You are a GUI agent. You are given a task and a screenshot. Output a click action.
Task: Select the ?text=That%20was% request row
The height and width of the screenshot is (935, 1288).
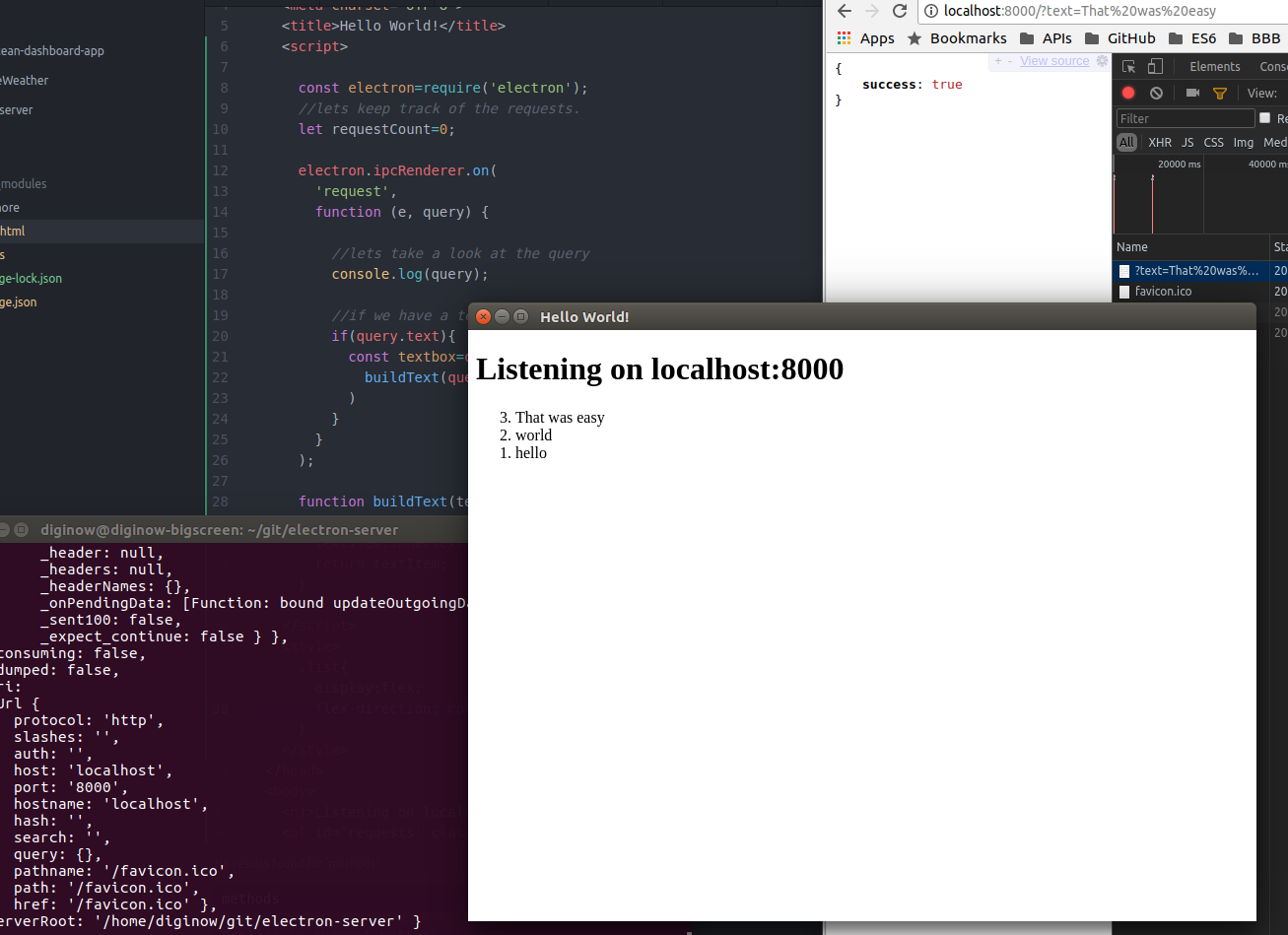(1191, 270)
